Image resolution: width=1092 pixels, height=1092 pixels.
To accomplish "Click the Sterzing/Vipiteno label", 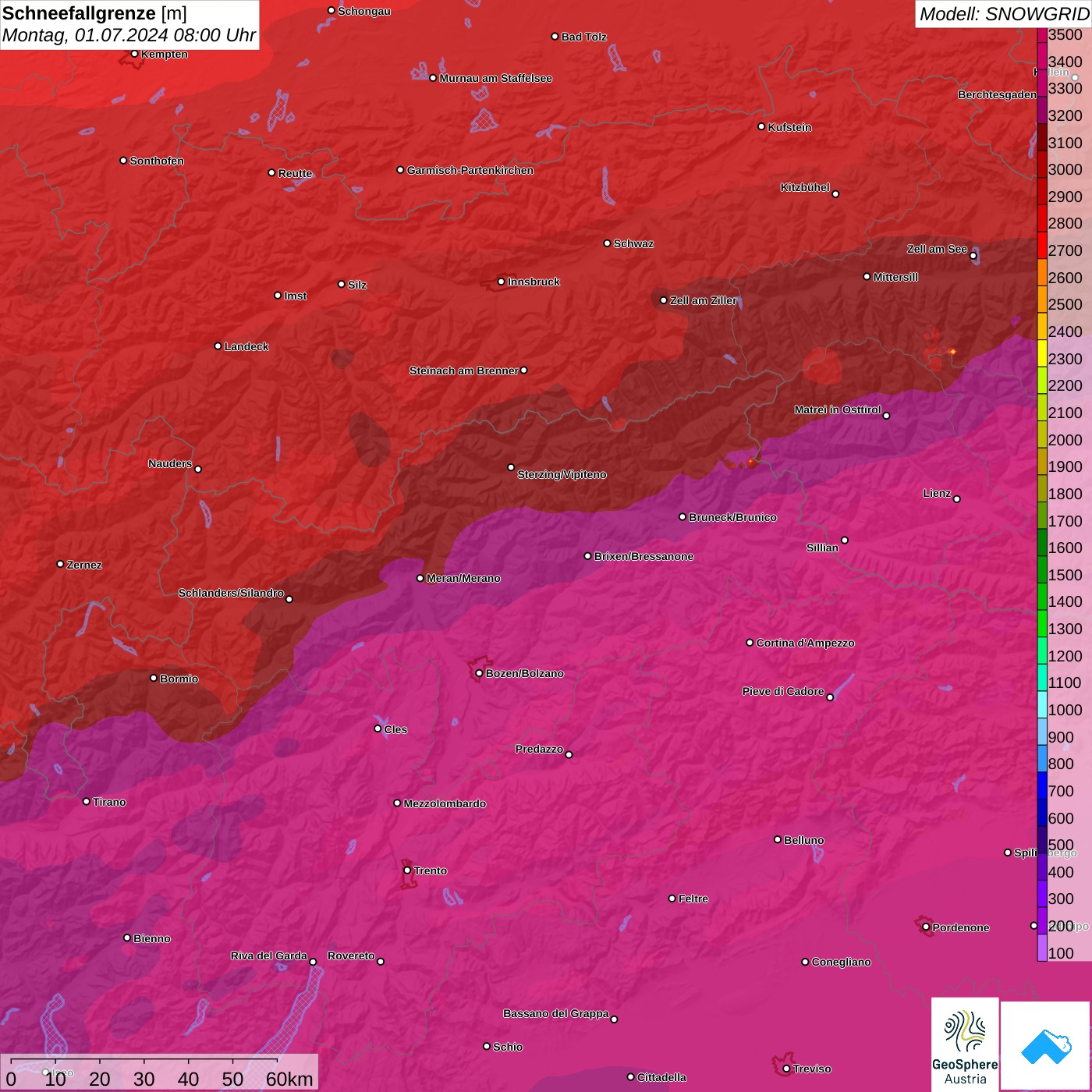I will pos(562,474).
